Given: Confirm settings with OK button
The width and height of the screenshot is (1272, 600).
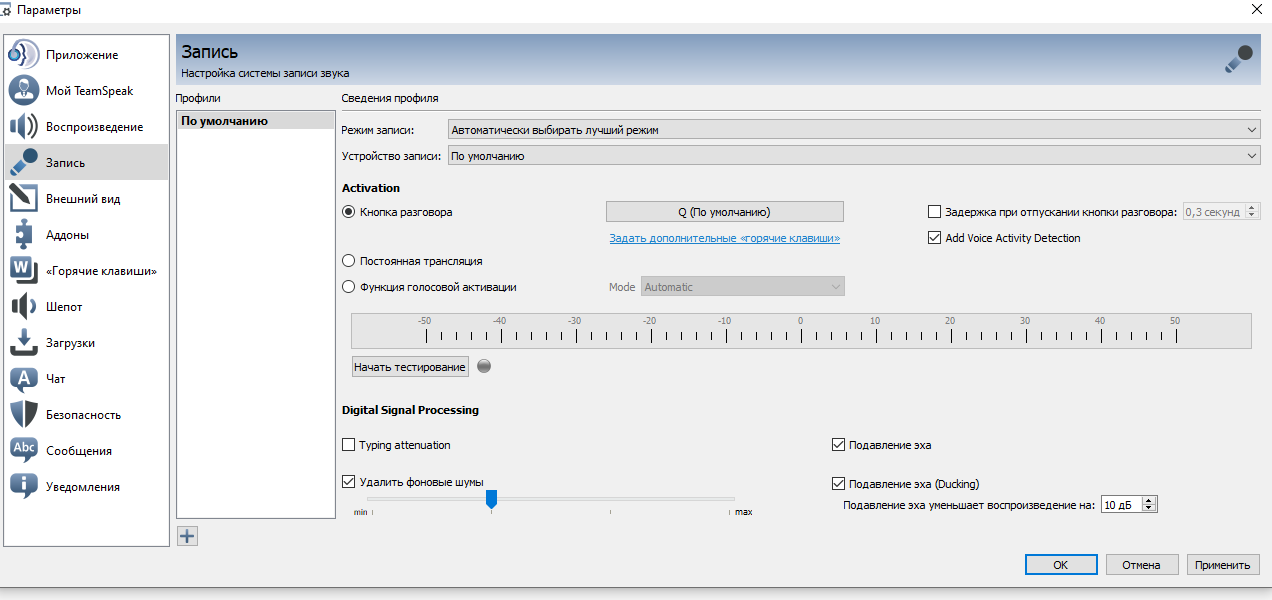Looking at the screenshot, I should click(1061, 565).
